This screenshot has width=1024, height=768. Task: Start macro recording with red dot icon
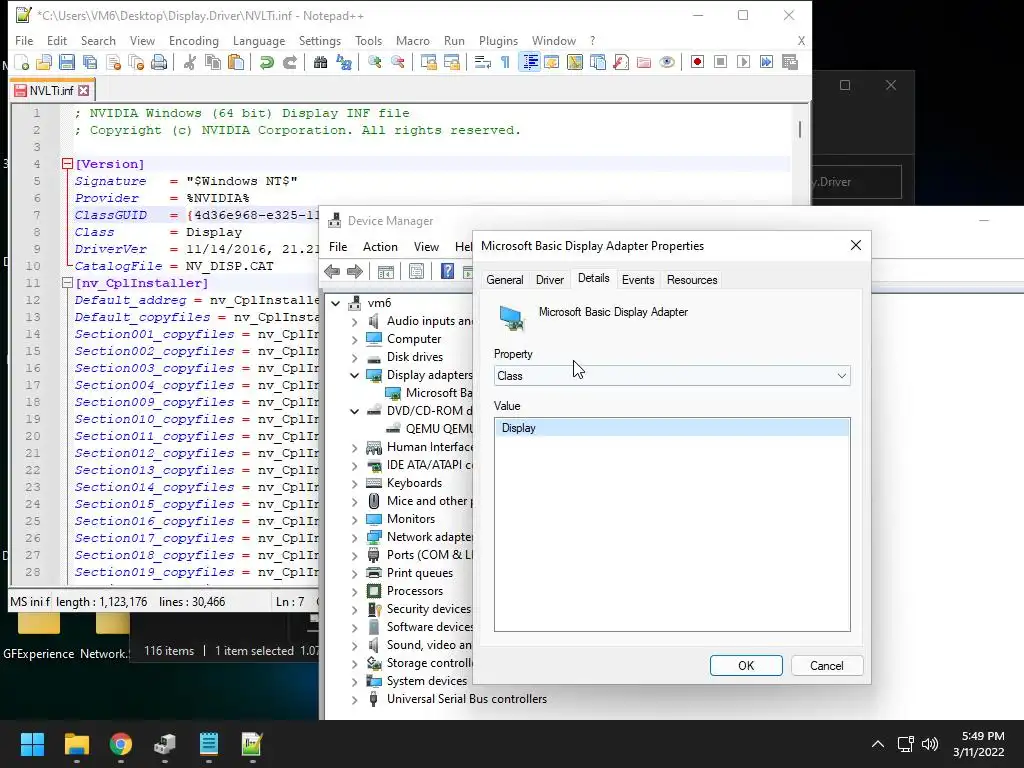pos(697,62)
